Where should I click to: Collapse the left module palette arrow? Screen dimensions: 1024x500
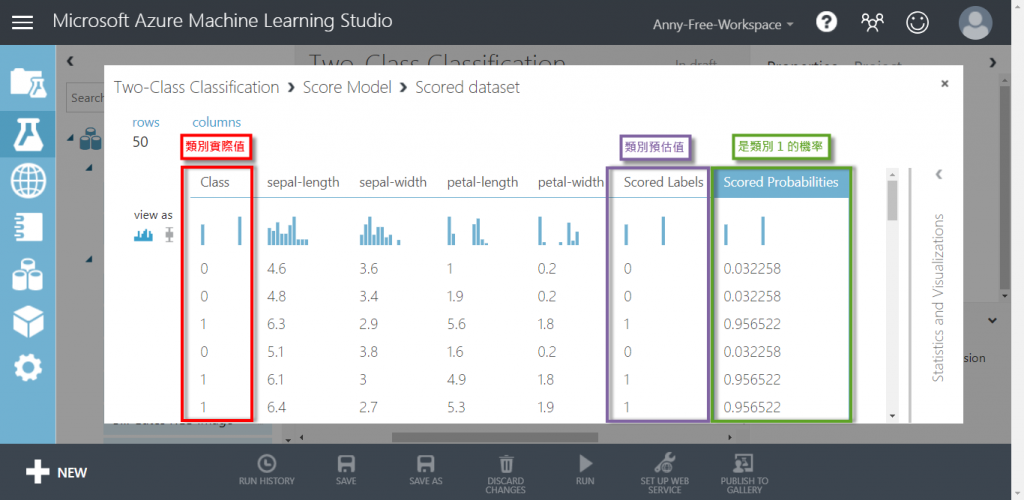point(70,61)
